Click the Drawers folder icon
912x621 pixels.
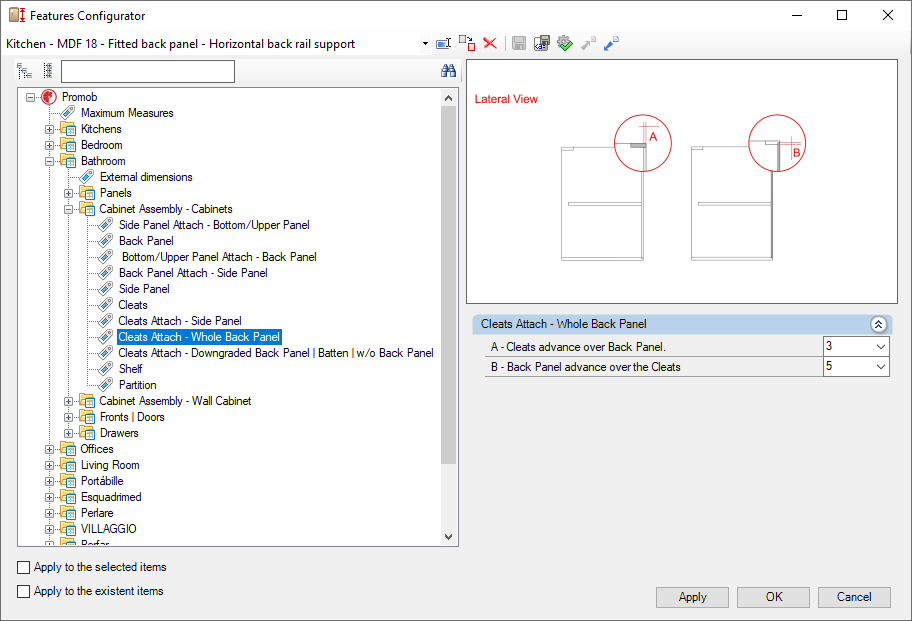(x=87, y=433)
